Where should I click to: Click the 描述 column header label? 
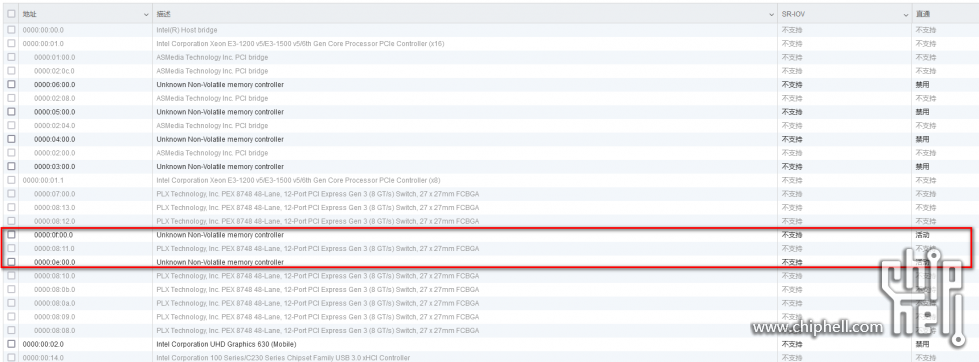[x=164, y=14]
